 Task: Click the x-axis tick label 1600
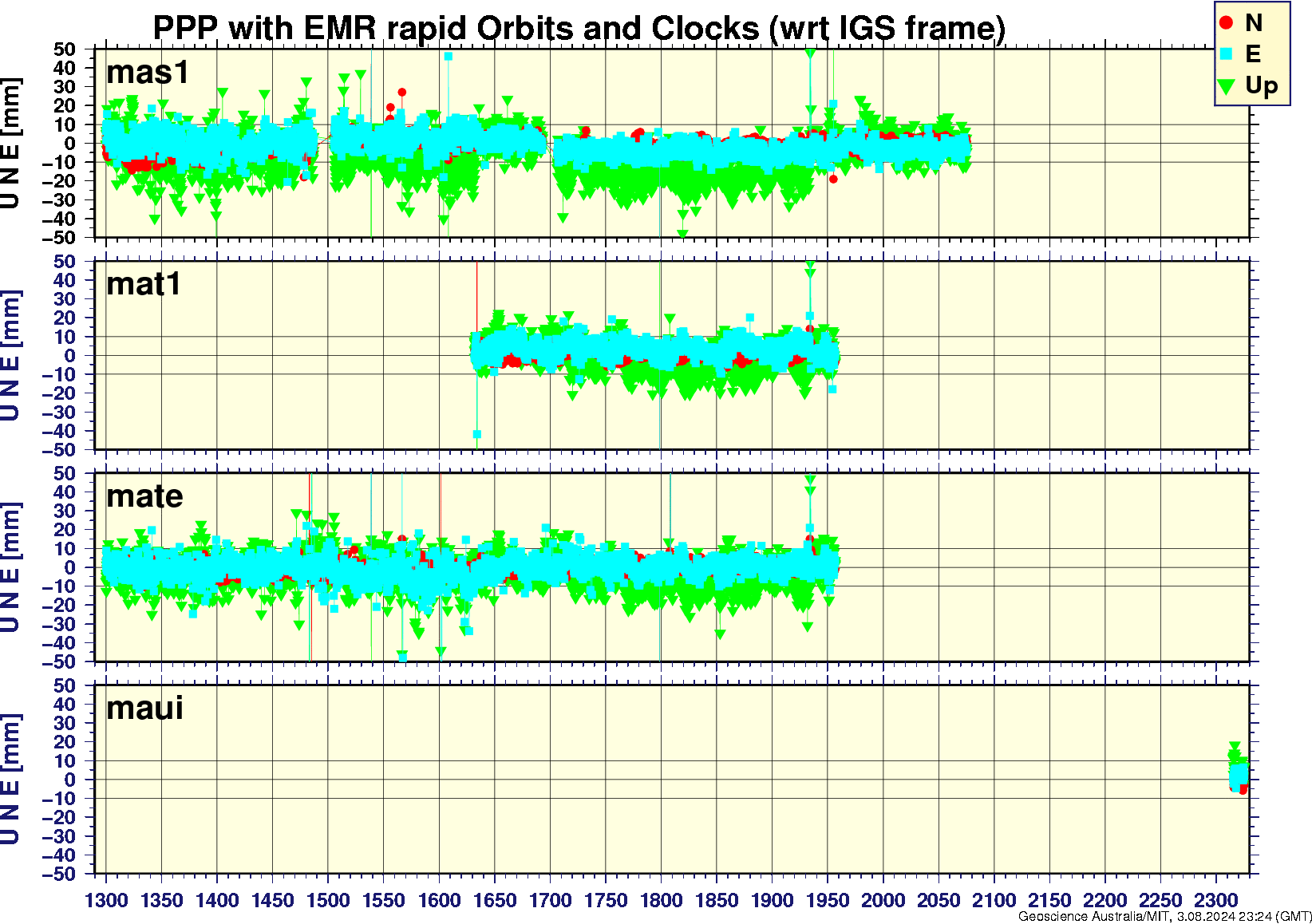[440, 901]
